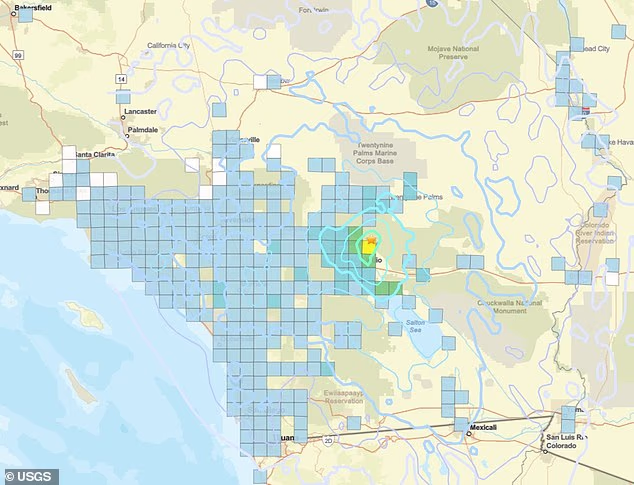Click the 2D highway shield near the border
Screen dimensions: 634x485
point(324,437)
